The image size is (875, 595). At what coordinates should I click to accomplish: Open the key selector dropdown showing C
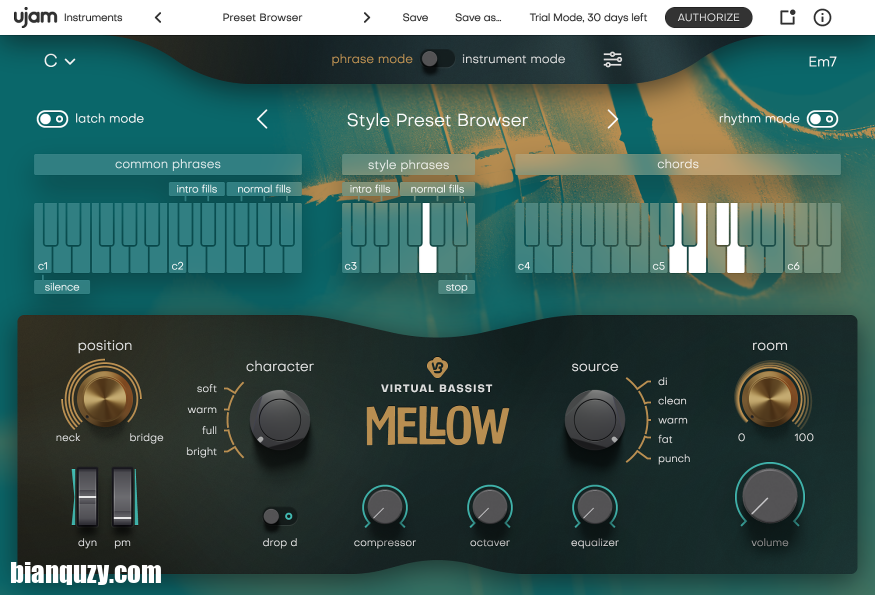coord(59,60)
